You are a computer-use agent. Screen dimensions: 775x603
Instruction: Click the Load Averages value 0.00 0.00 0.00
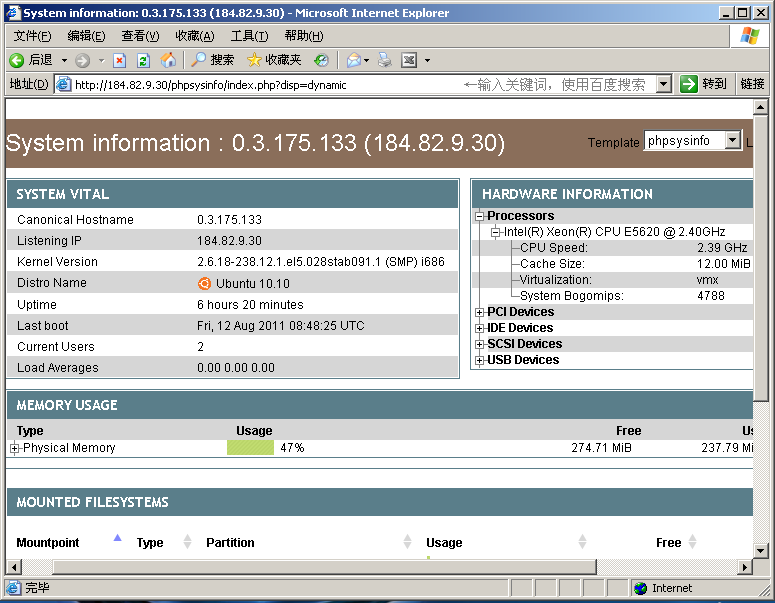point(236,368)
